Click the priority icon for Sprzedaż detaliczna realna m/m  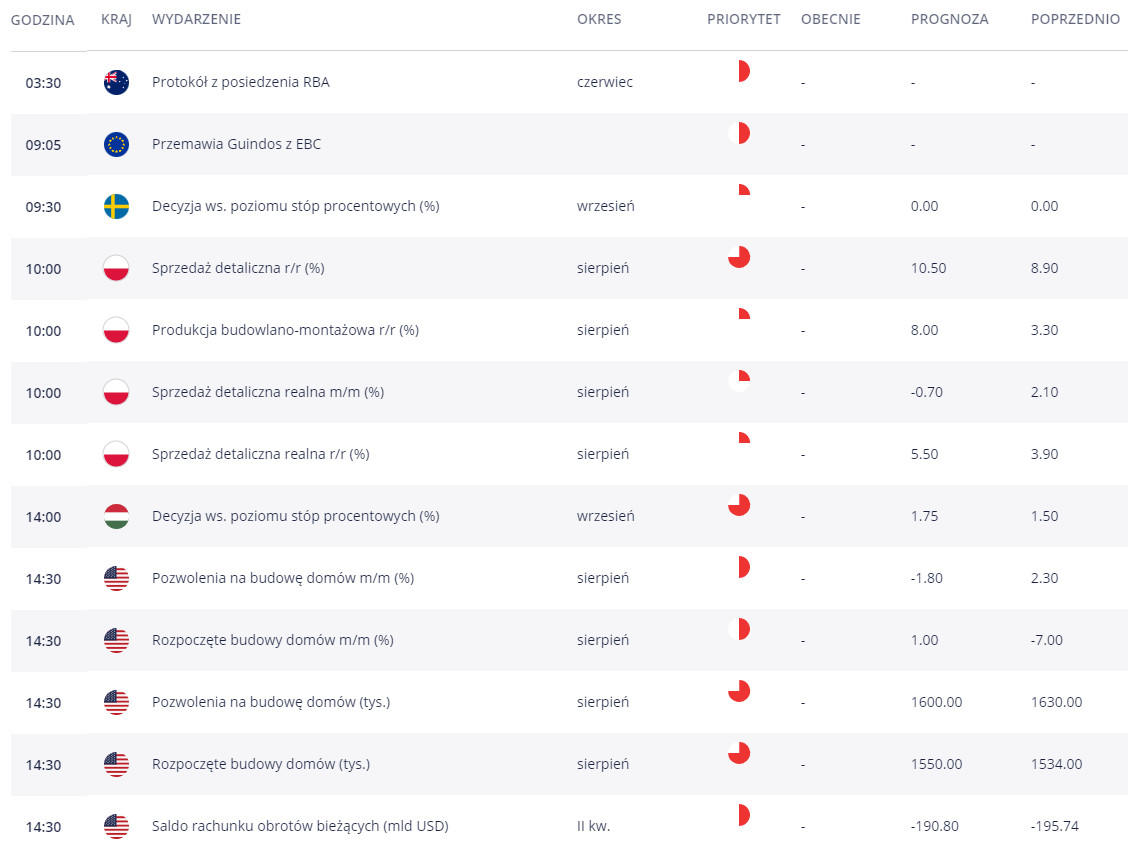[x=739, y=381]
